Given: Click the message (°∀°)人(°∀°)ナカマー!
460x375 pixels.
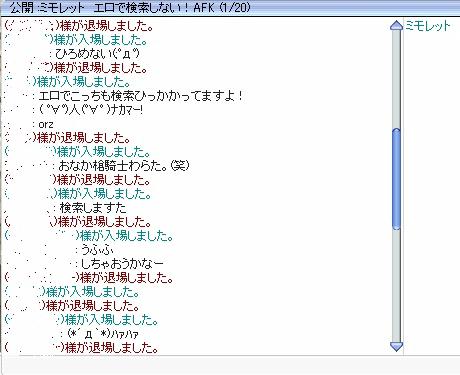Looking at the screenshot, I should point(91,110).
